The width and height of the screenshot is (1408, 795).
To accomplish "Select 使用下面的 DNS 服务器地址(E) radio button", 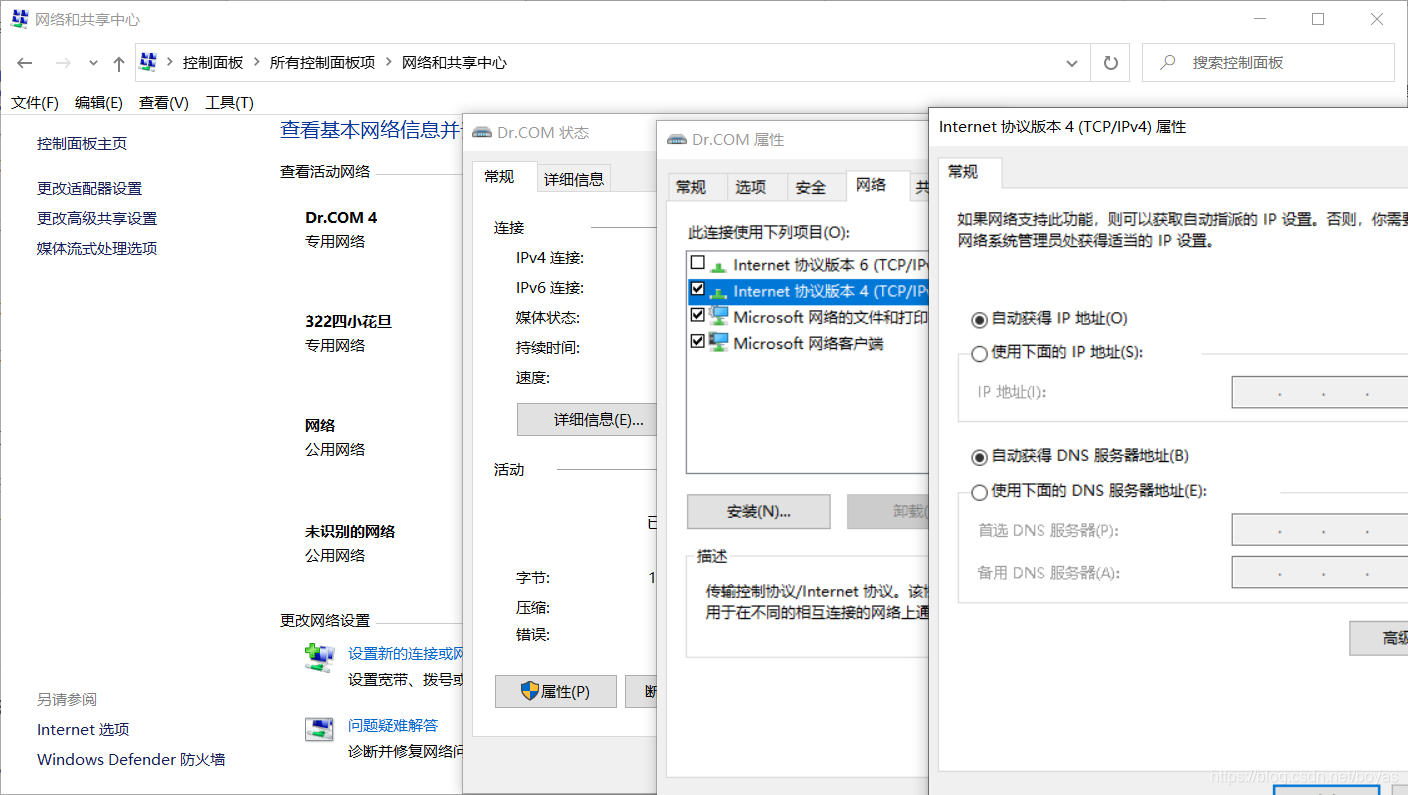I will [980, 492].
